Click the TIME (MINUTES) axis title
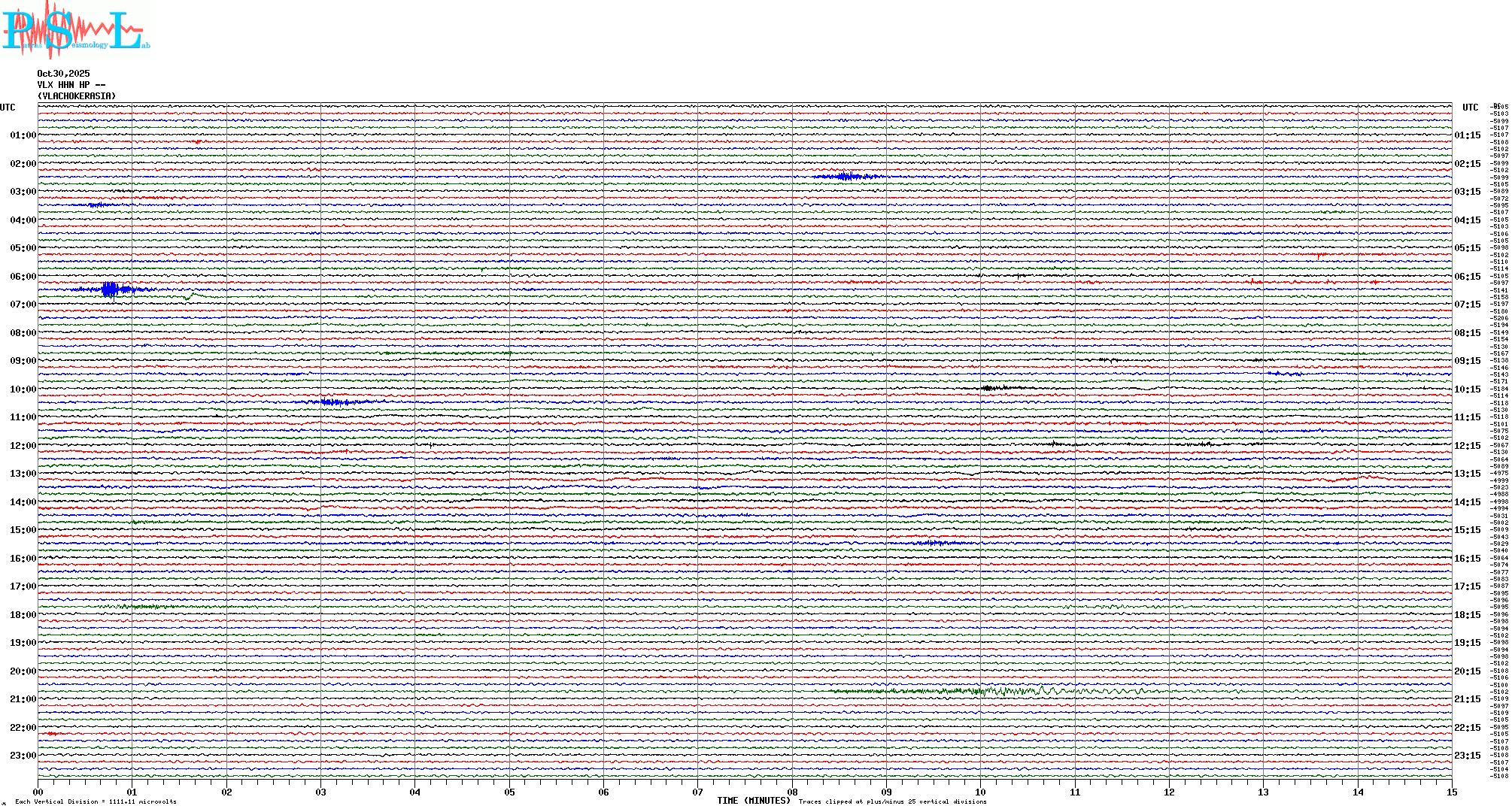 pos(753,801)
